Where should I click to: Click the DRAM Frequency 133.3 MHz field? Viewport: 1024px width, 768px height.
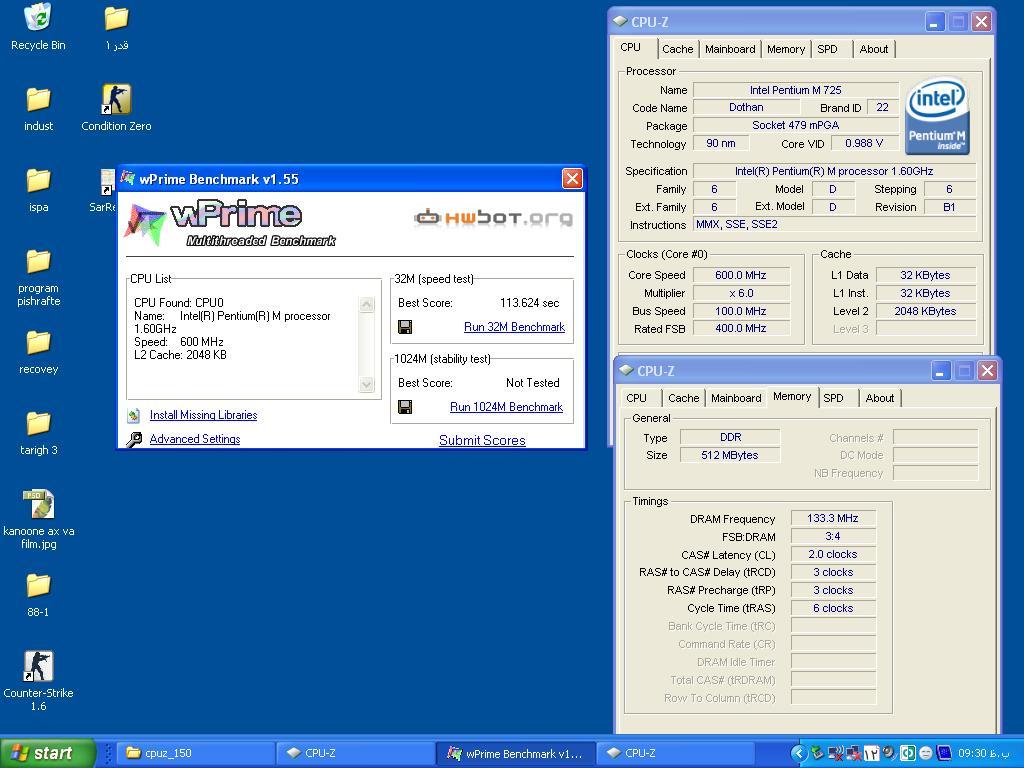click(x=833, y=518)
